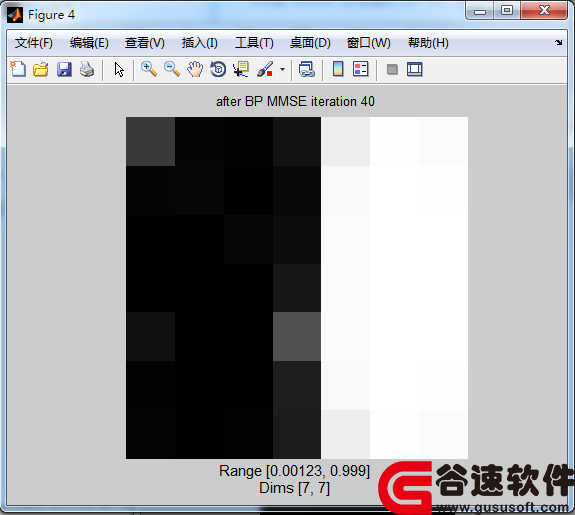Click the Link Plot icon
The width and height of the screenshot is (575, 515).
(x=307, y=69)
